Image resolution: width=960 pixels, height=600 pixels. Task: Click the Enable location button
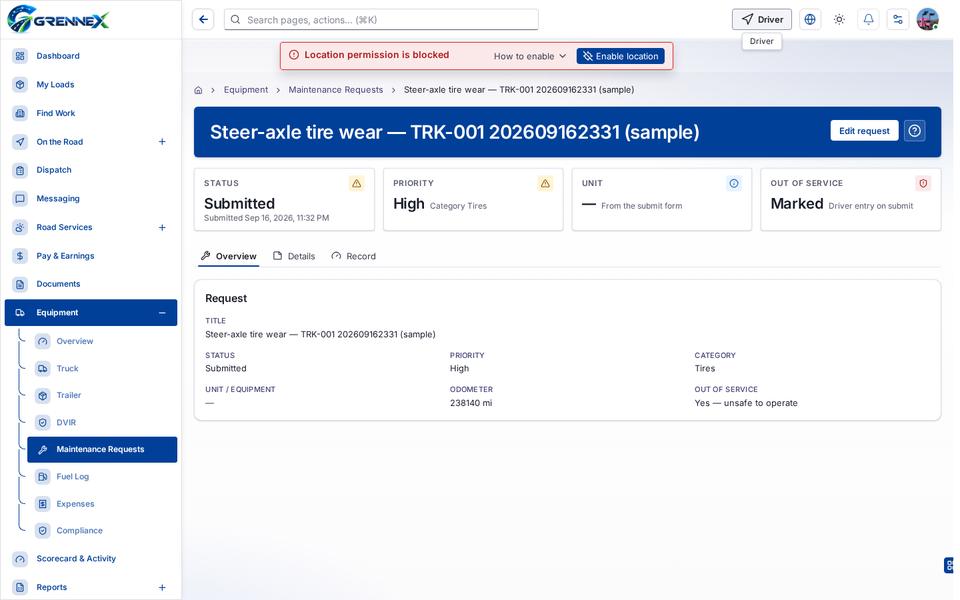click(x=620, y=56)
